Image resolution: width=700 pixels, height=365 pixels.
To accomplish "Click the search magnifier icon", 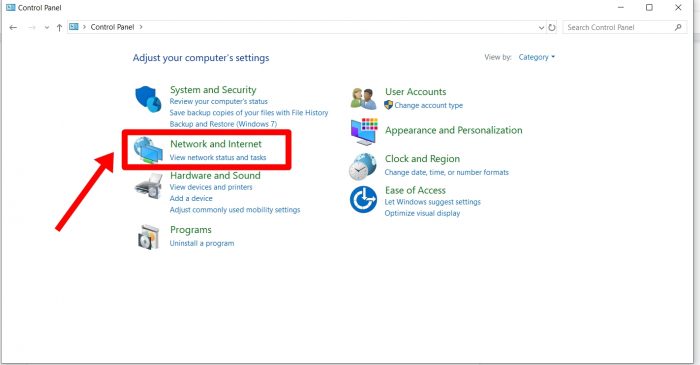I will (x=678, y=27).
